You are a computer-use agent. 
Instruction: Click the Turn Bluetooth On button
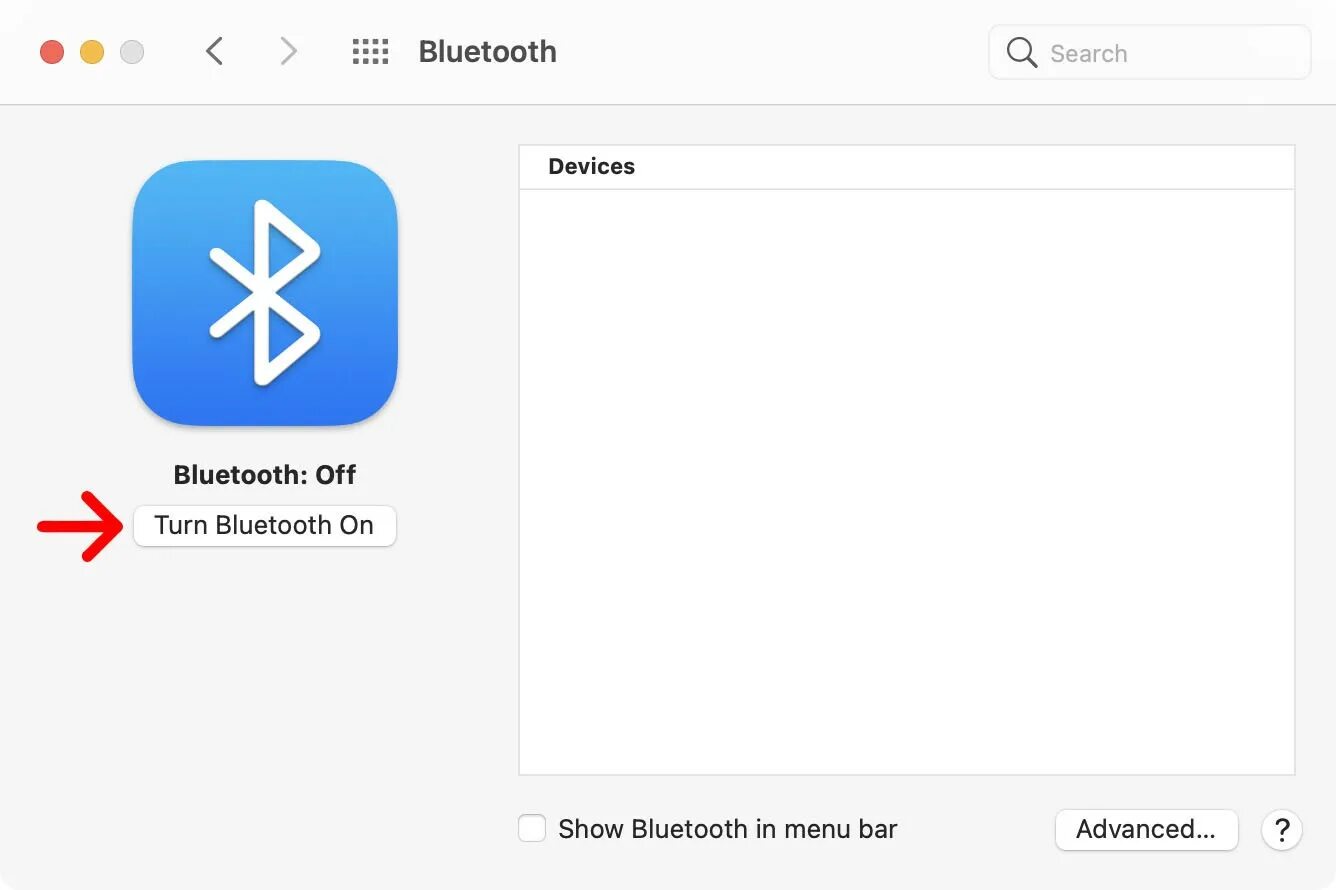(265, 526)
